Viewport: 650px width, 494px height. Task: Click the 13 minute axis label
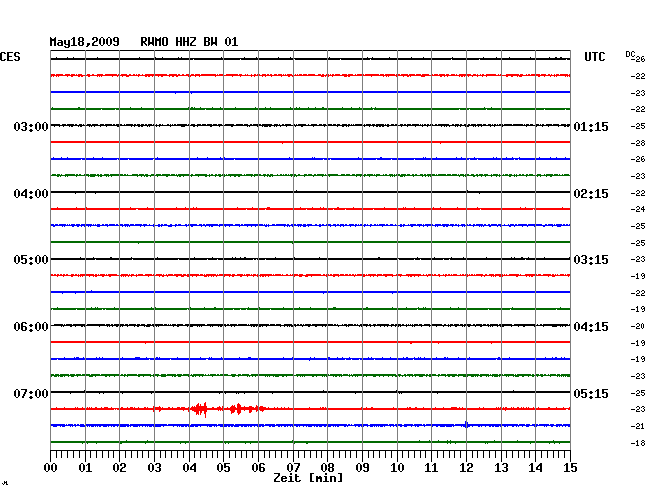[x=501, y=467]
